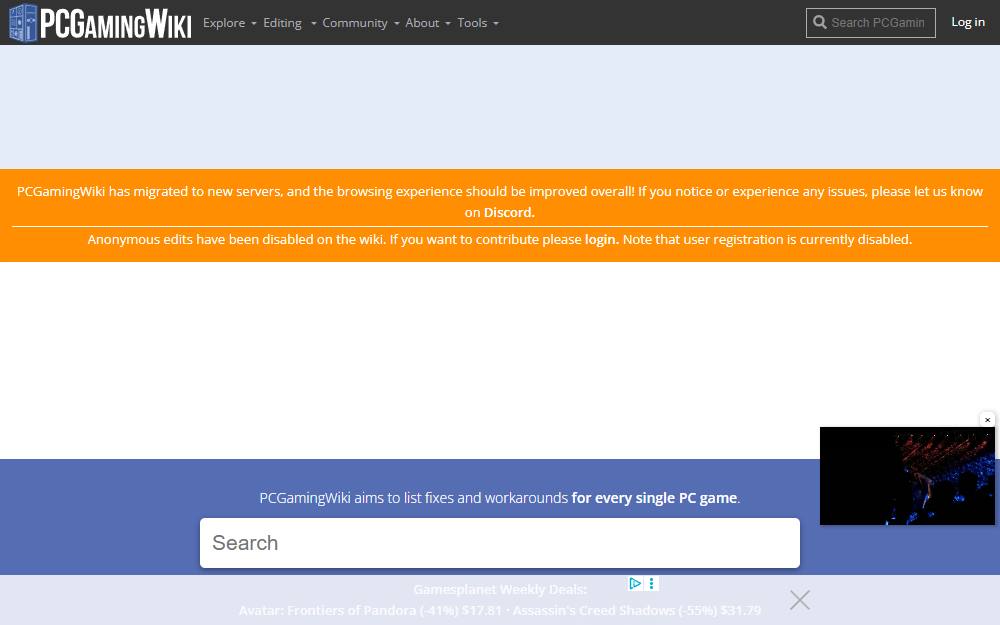Click the PCGamingWiki logo

(100, 22)
